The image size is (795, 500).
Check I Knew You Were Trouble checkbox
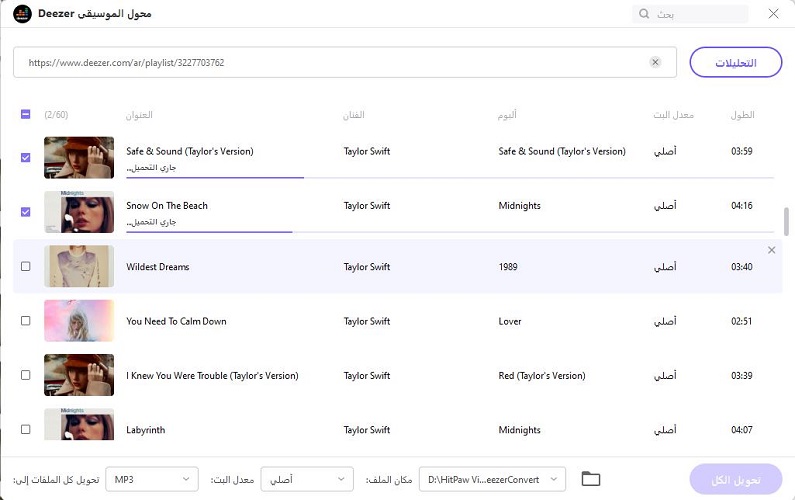pos(25,375)
